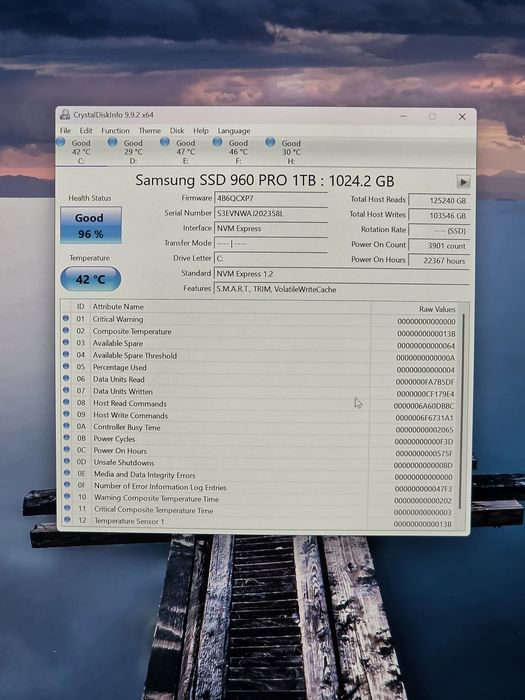This screenshot has width=525, height=700.
Task: Select the Unsafe Shutdowns attribute name
Action: [124, 462]
